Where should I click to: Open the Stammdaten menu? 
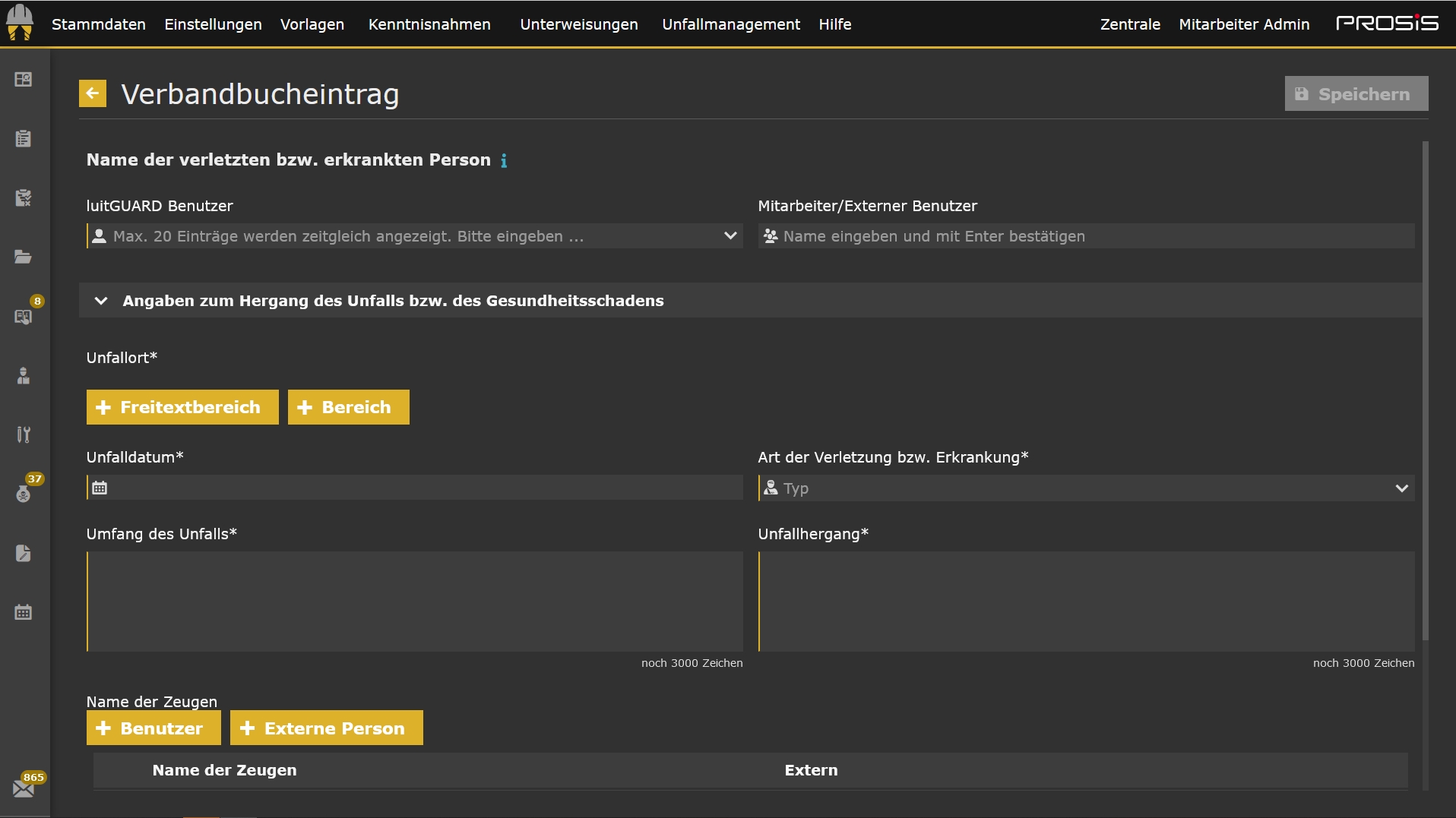[x=99, y=24]
